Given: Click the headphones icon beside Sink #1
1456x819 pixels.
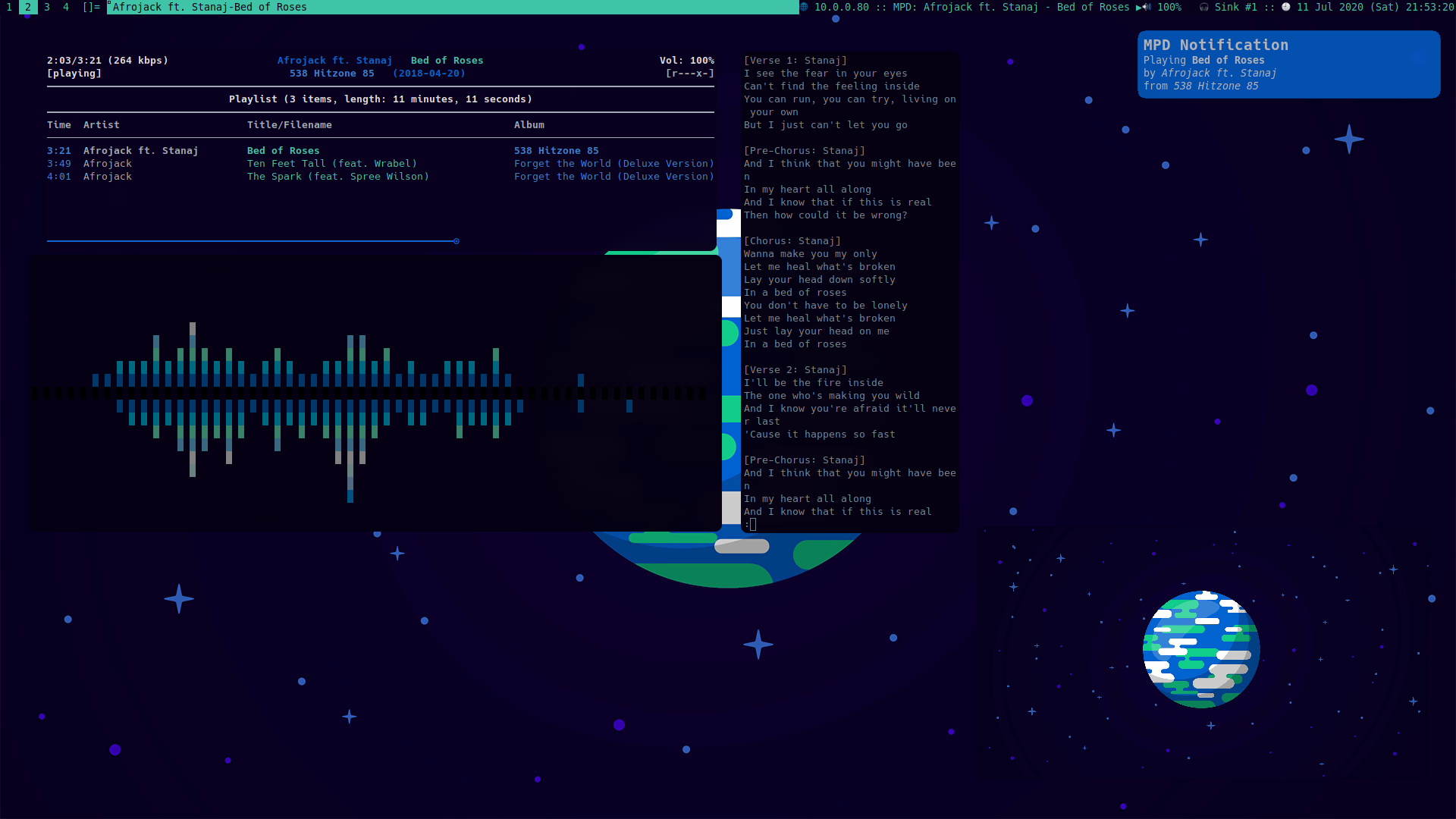Looking at the screenshot, I should [x=1204, y=7].
